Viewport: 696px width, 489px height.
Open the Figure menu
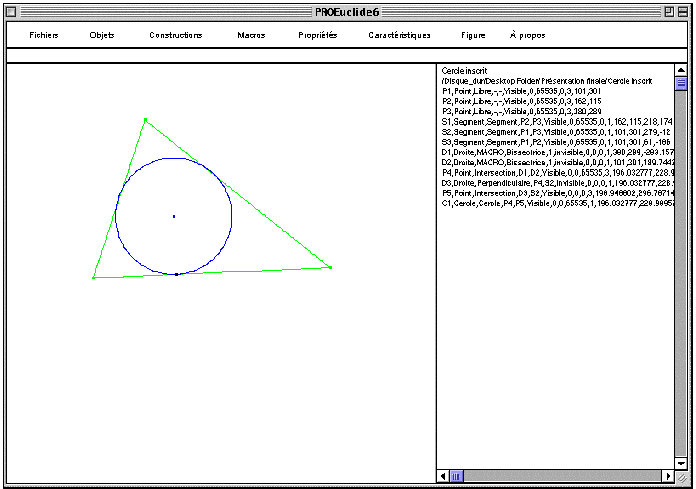[473, 35]
